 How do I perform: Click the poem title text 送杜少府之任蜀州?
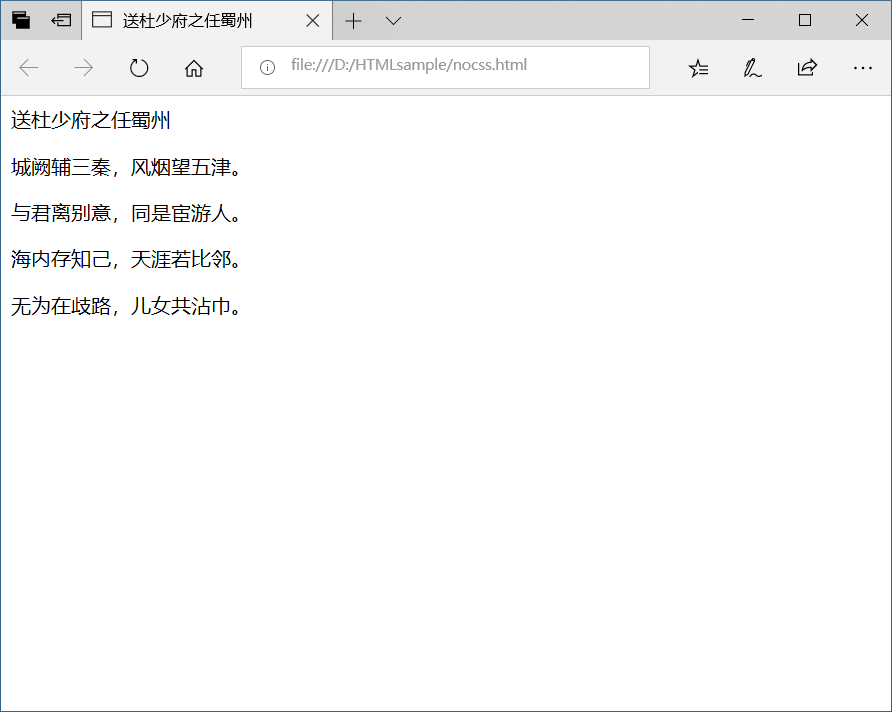point(91,122)
